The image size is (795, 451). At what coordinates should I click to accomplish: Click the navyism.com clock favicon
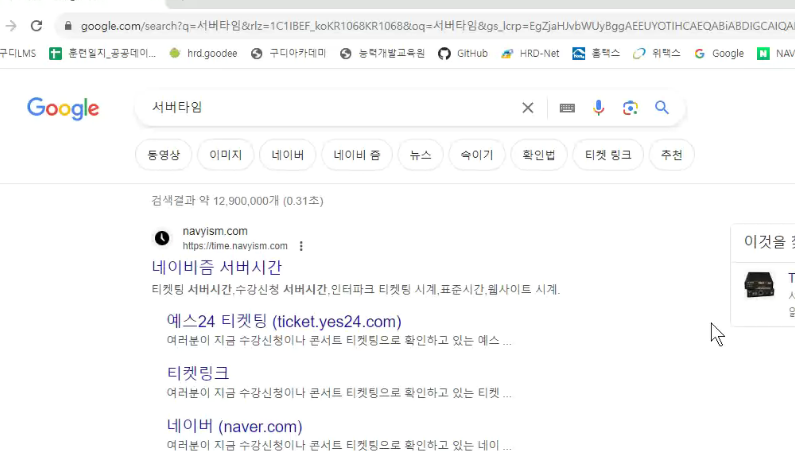coord(162,238)
